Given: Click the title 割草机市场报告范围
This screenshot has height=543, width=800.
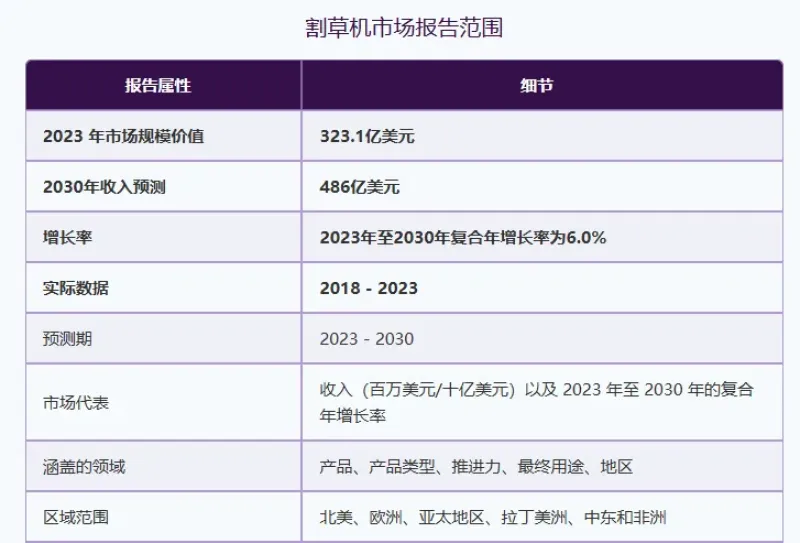Looking at the screenshot, I should point(403,28).
